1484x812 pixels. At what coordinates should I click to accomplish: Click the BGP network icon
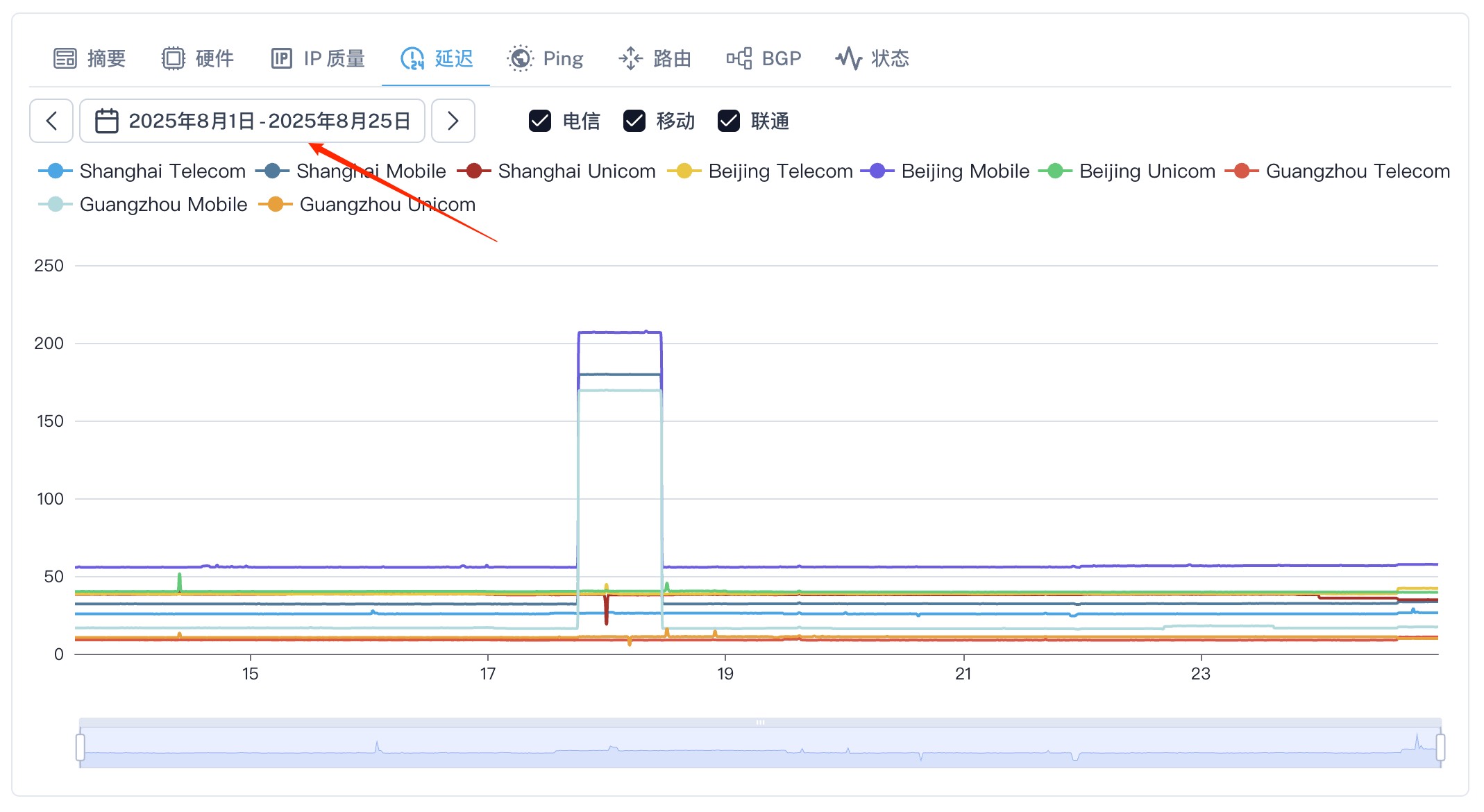pos(739,58)
